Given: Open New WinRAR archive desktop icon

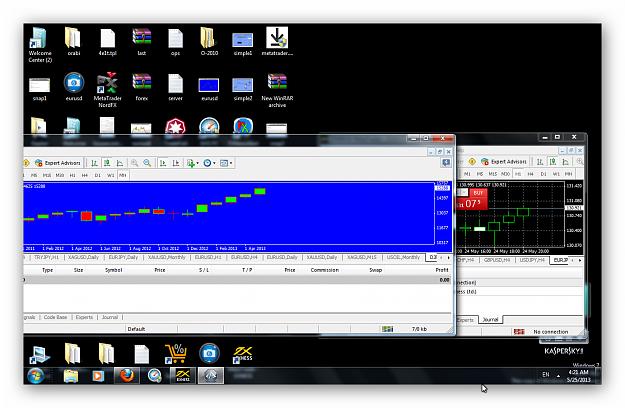Looking at the screenshot, I should point(277,90).
